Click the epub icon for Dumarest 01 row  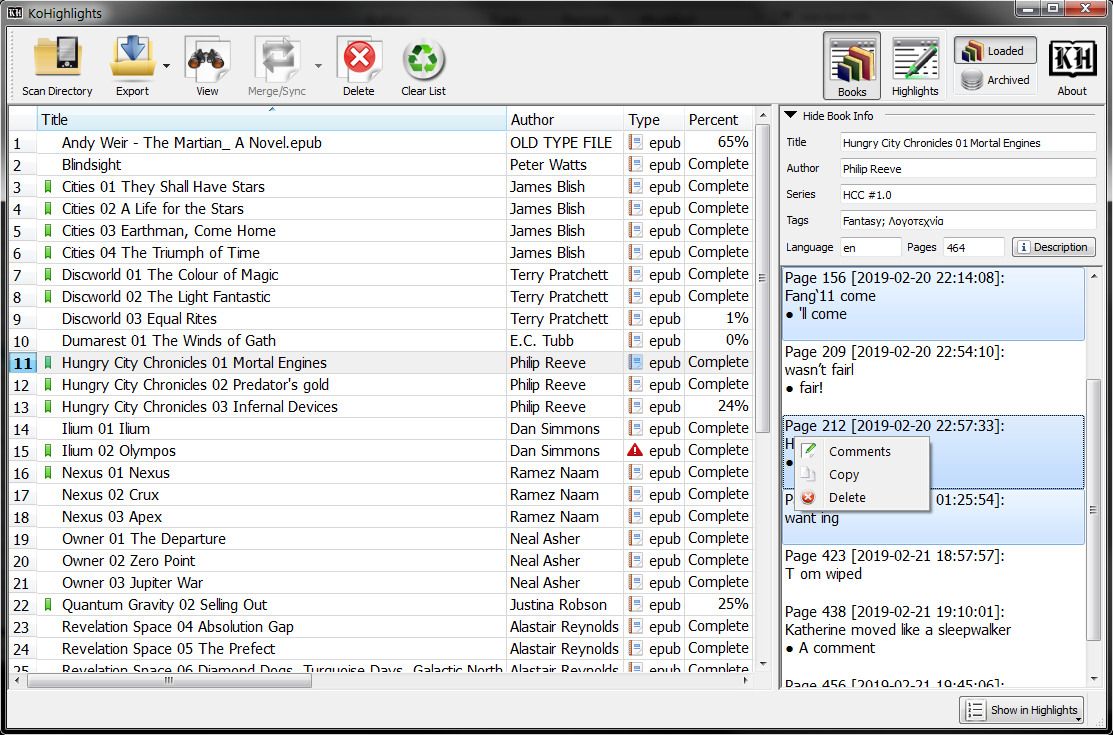click(635, 340)
